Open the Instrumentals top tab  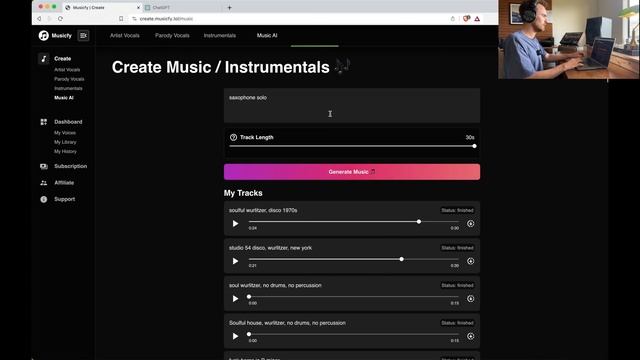click(x=220, y=36)
